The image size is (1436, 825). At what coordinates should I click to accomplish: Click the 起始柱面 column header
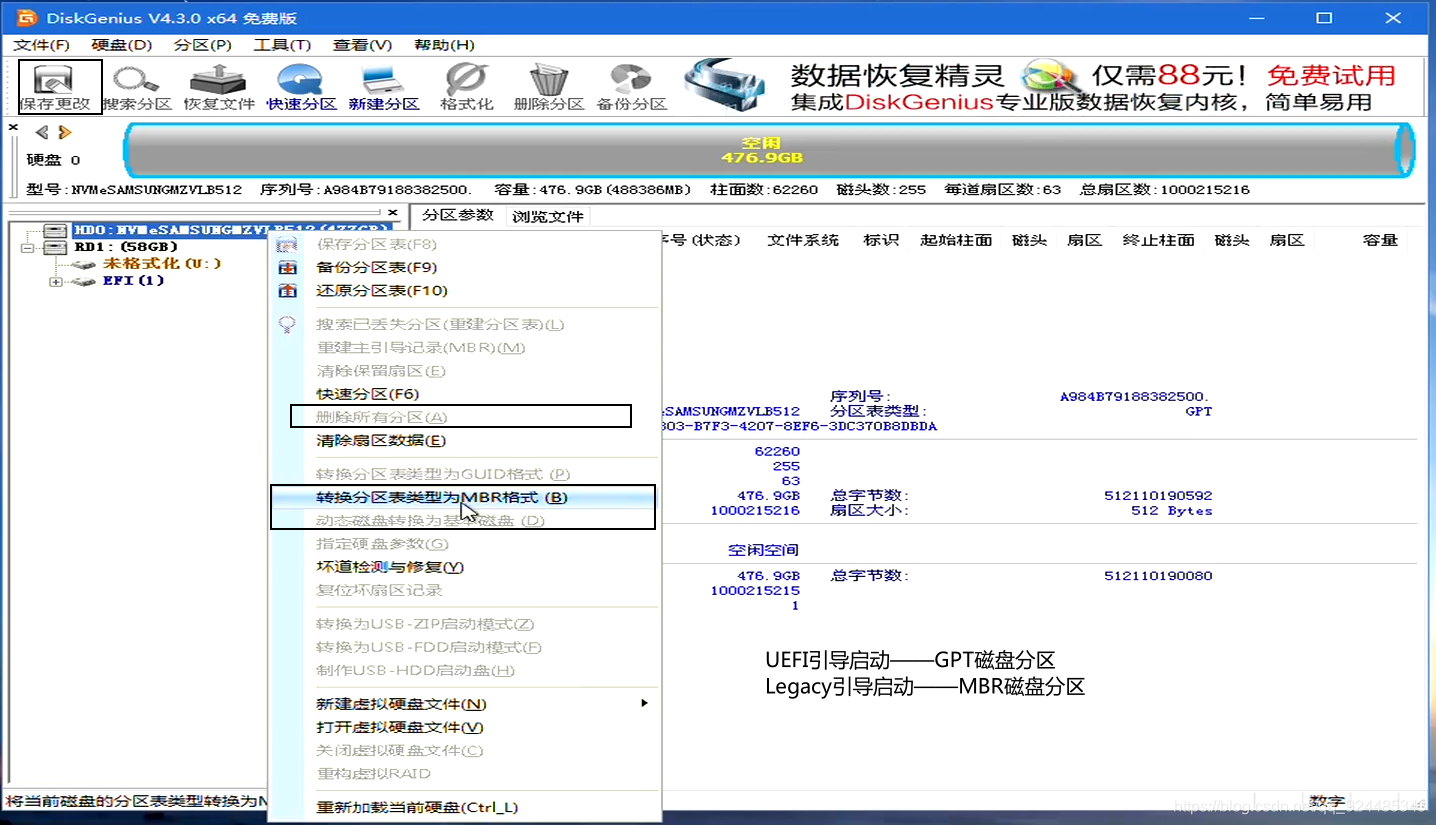(956, 240)
